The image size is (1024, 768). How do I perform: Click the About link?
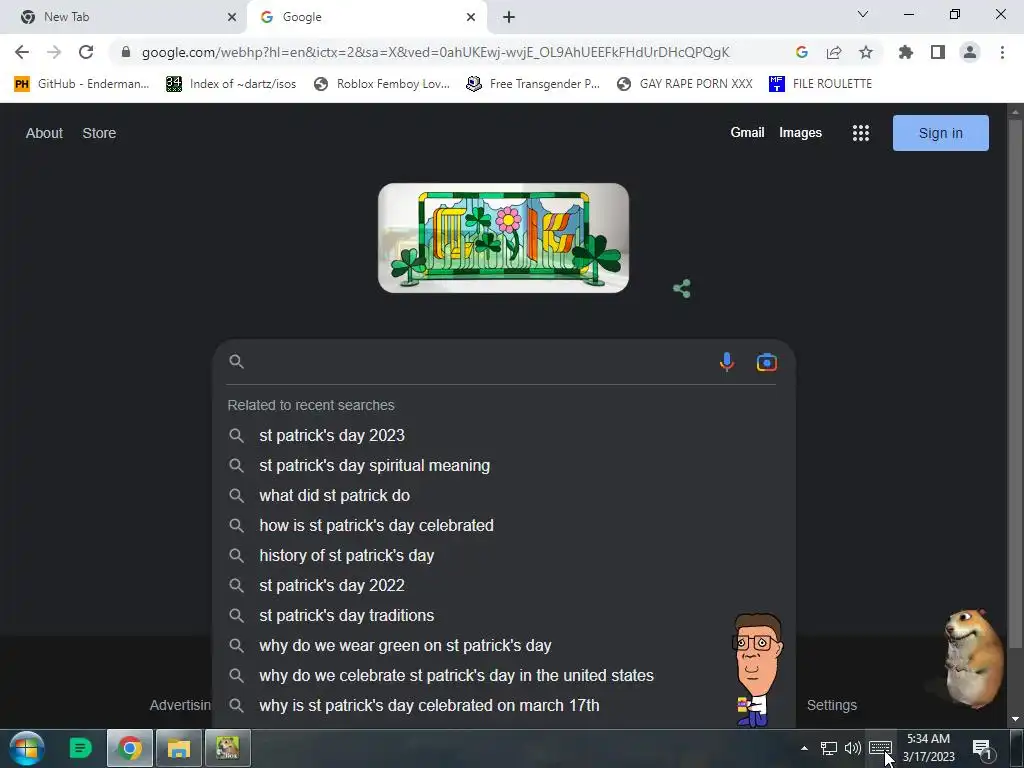pyautogui.click(x=44, y=133)
